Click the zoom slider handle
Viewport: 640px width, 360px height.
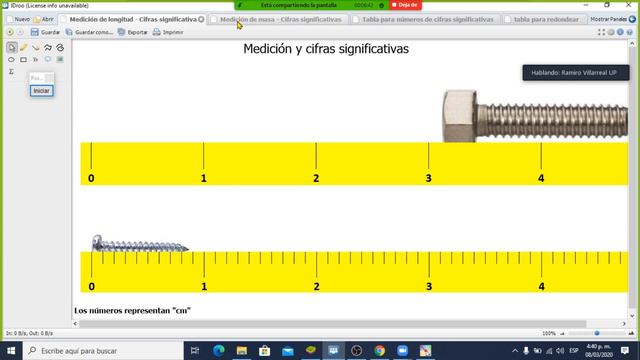597,333
